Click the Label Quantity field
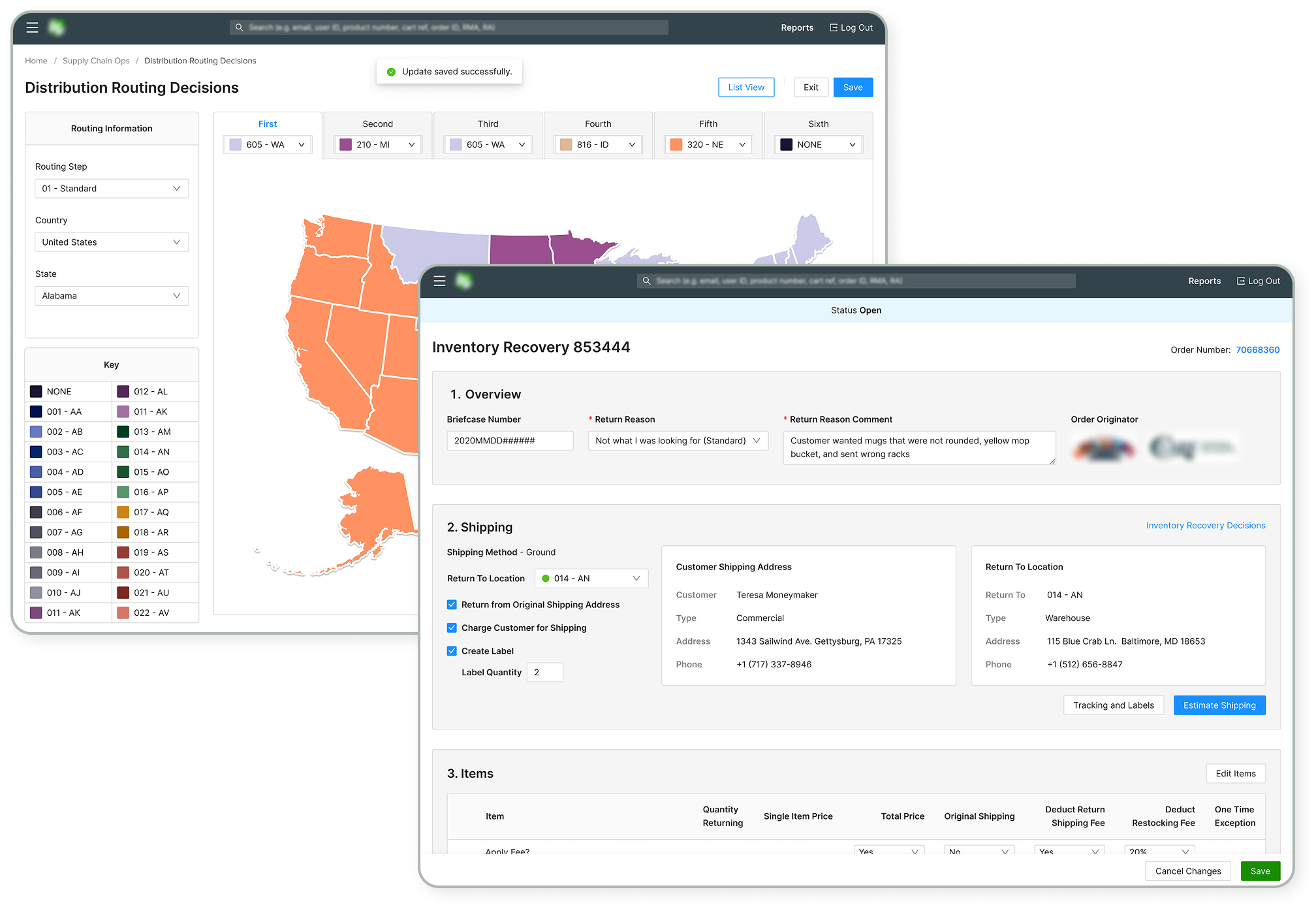 544,673
